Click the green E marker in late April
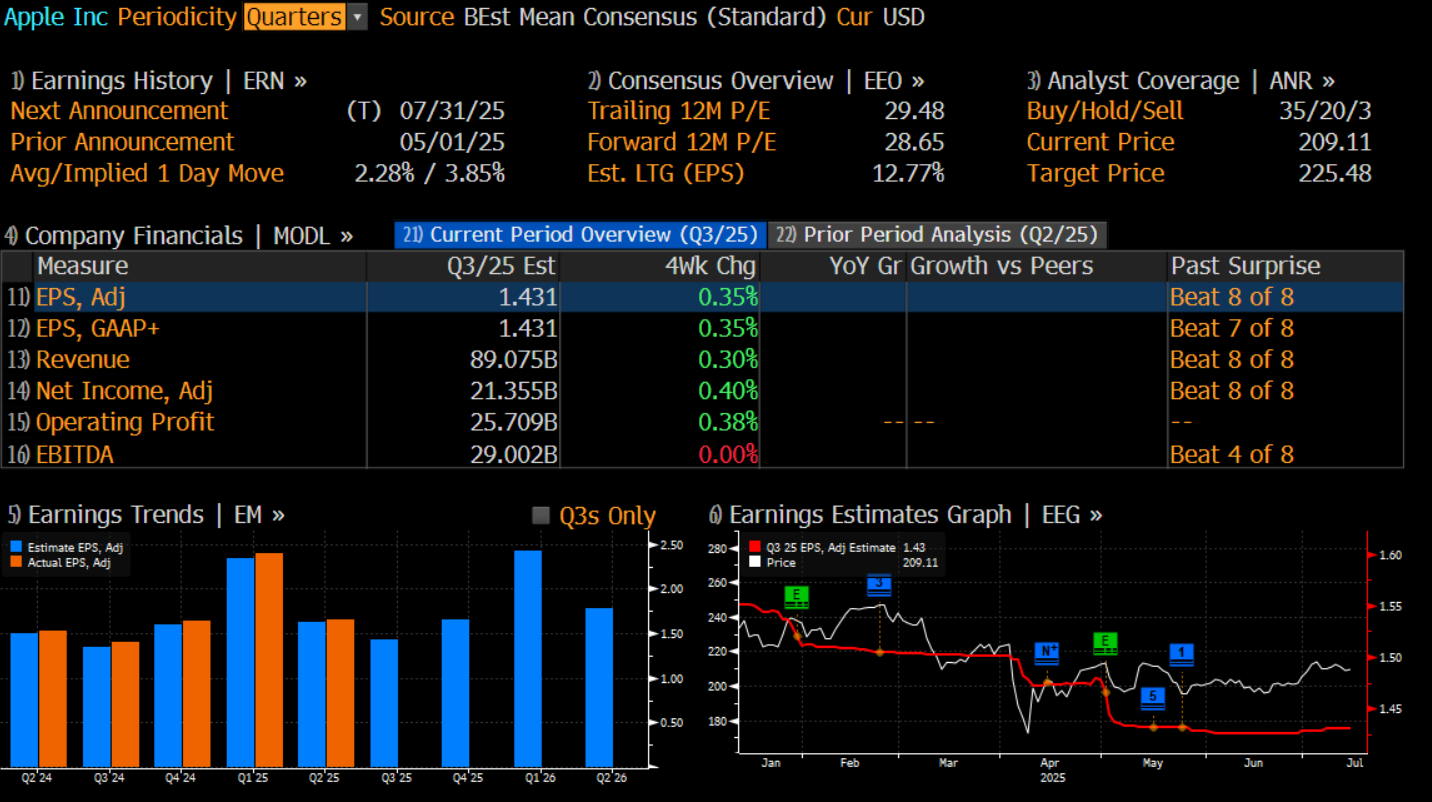The height and width of the screenshot is (802, 1432). (x=1105, y=642)
